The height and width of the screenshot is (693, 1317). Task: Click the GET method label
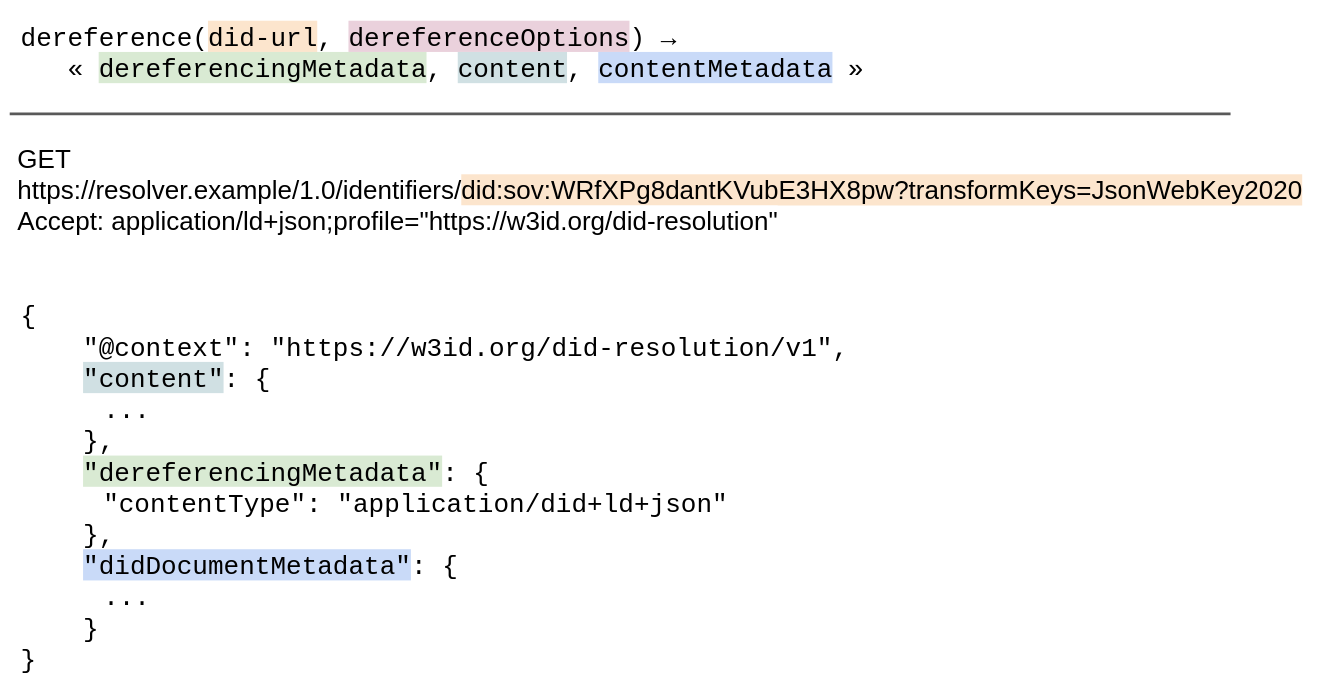coord(42,158)
